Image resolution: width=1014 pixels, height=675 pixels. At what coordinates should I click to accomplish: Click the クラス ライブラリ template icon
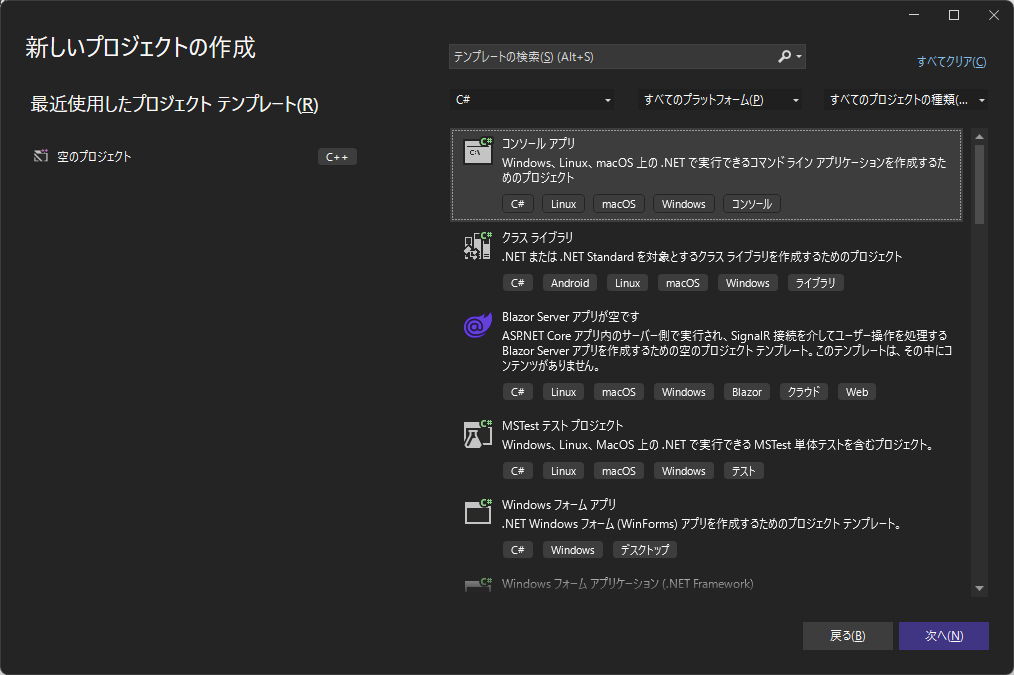point(477,245)
